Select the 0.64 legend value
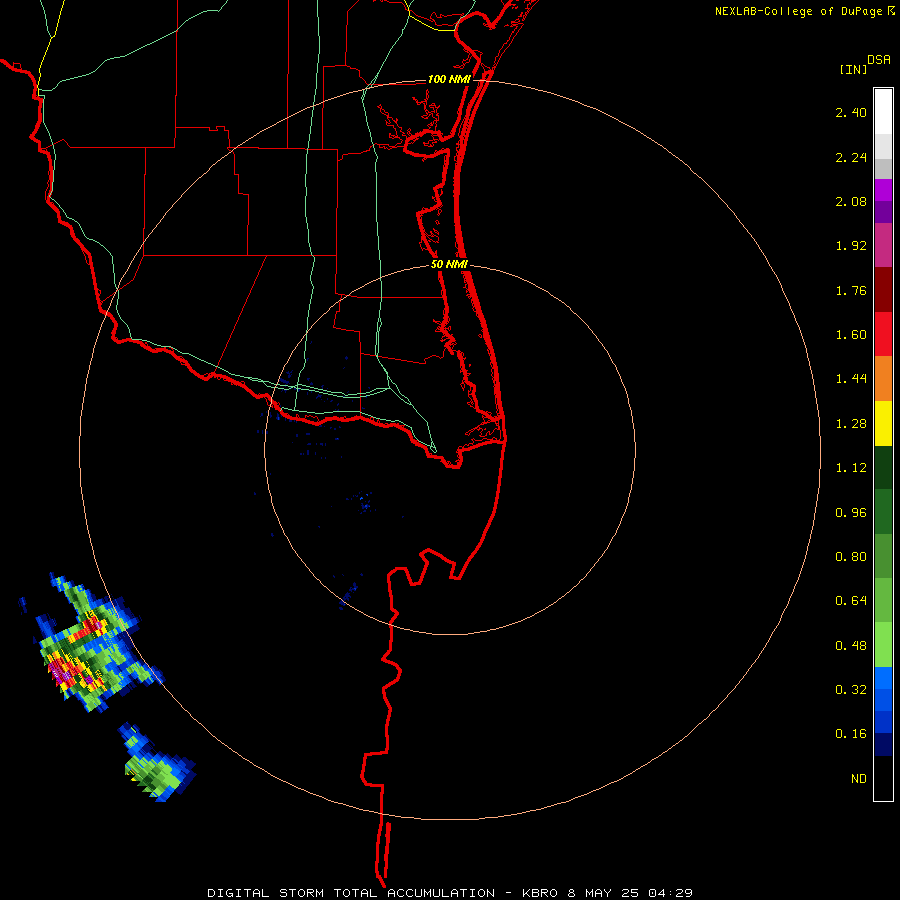Screen dimensions: 900x900 851,601
